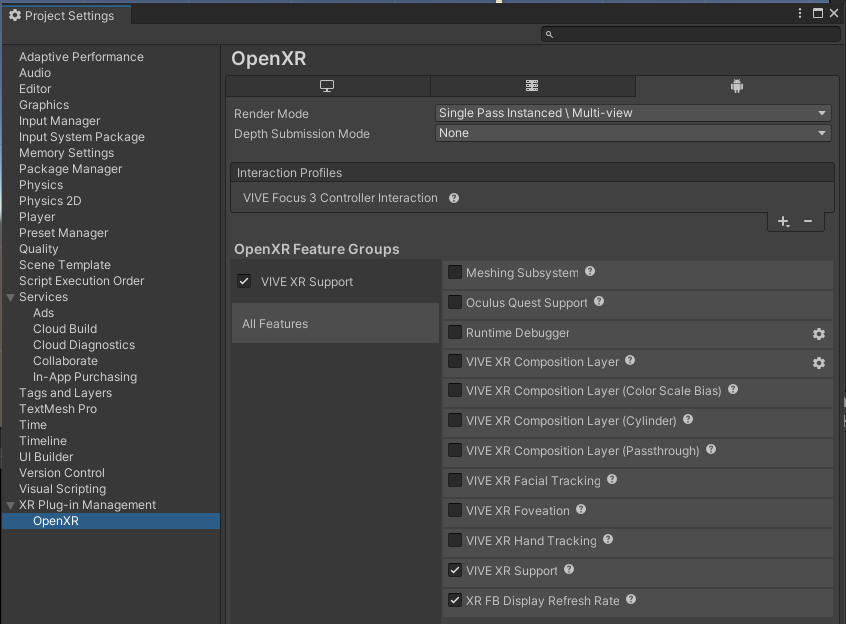Viewport: 846px width, 624px height.
Task: Open TextMesh Pro settings
Action: coord(58,409)
